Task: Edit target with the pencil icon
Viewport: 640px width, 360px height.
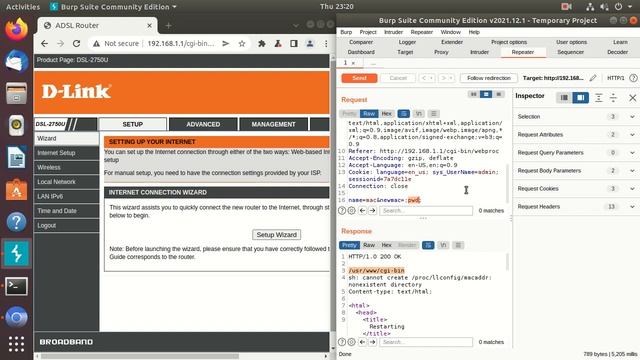Action: tap(593, 78)
